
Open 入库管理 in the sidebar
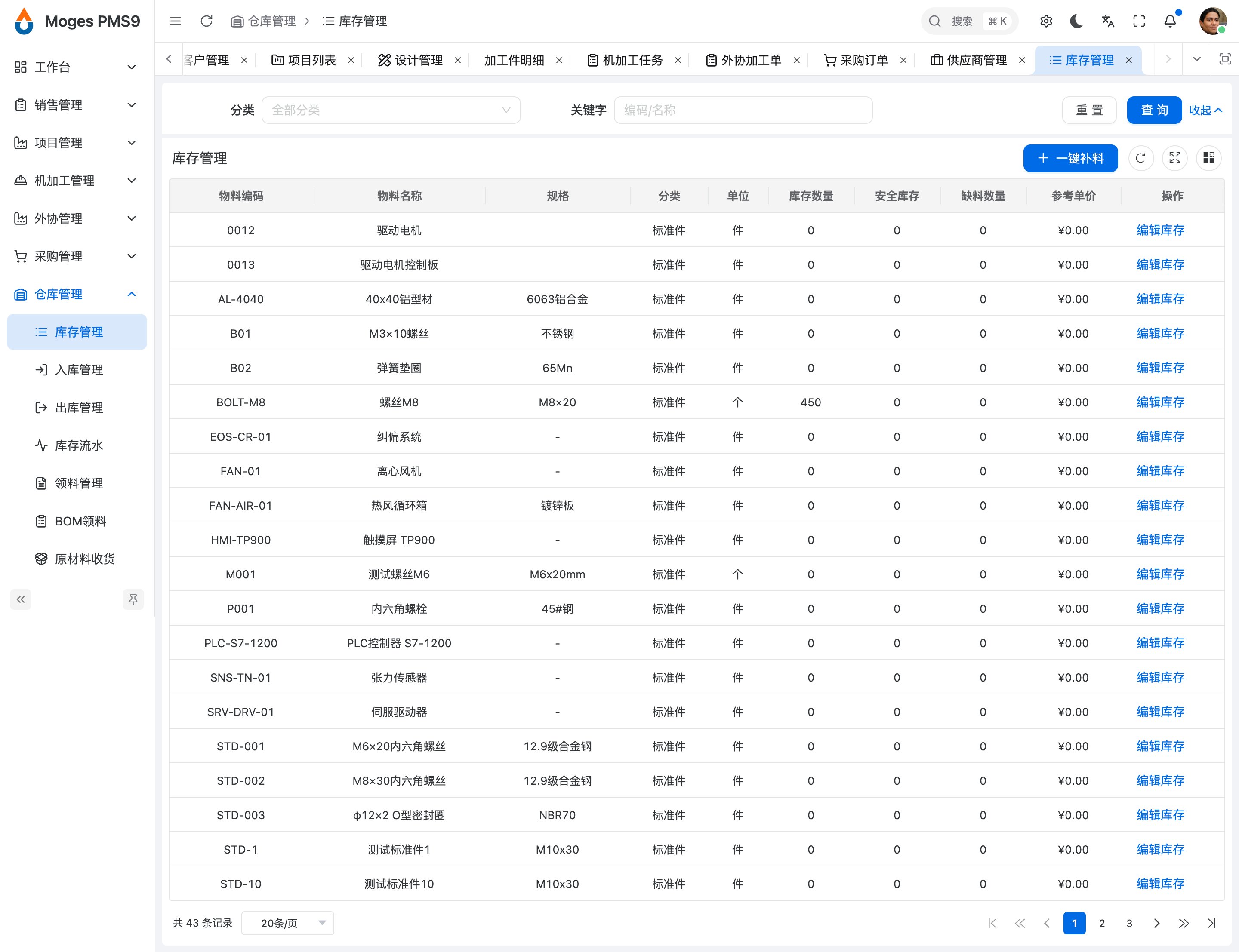coord(77,370)
